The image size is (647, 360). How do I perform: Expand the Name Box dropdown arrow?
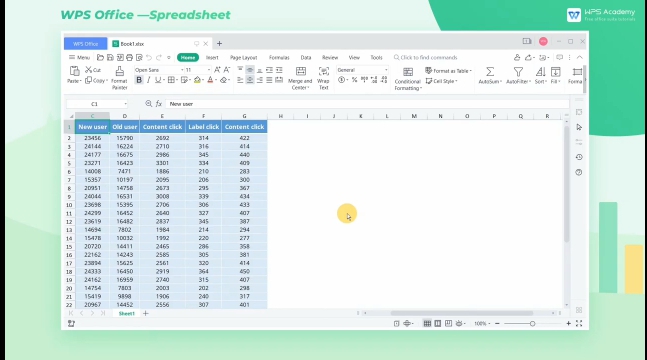pyautogui.click(x=125, y=104)
